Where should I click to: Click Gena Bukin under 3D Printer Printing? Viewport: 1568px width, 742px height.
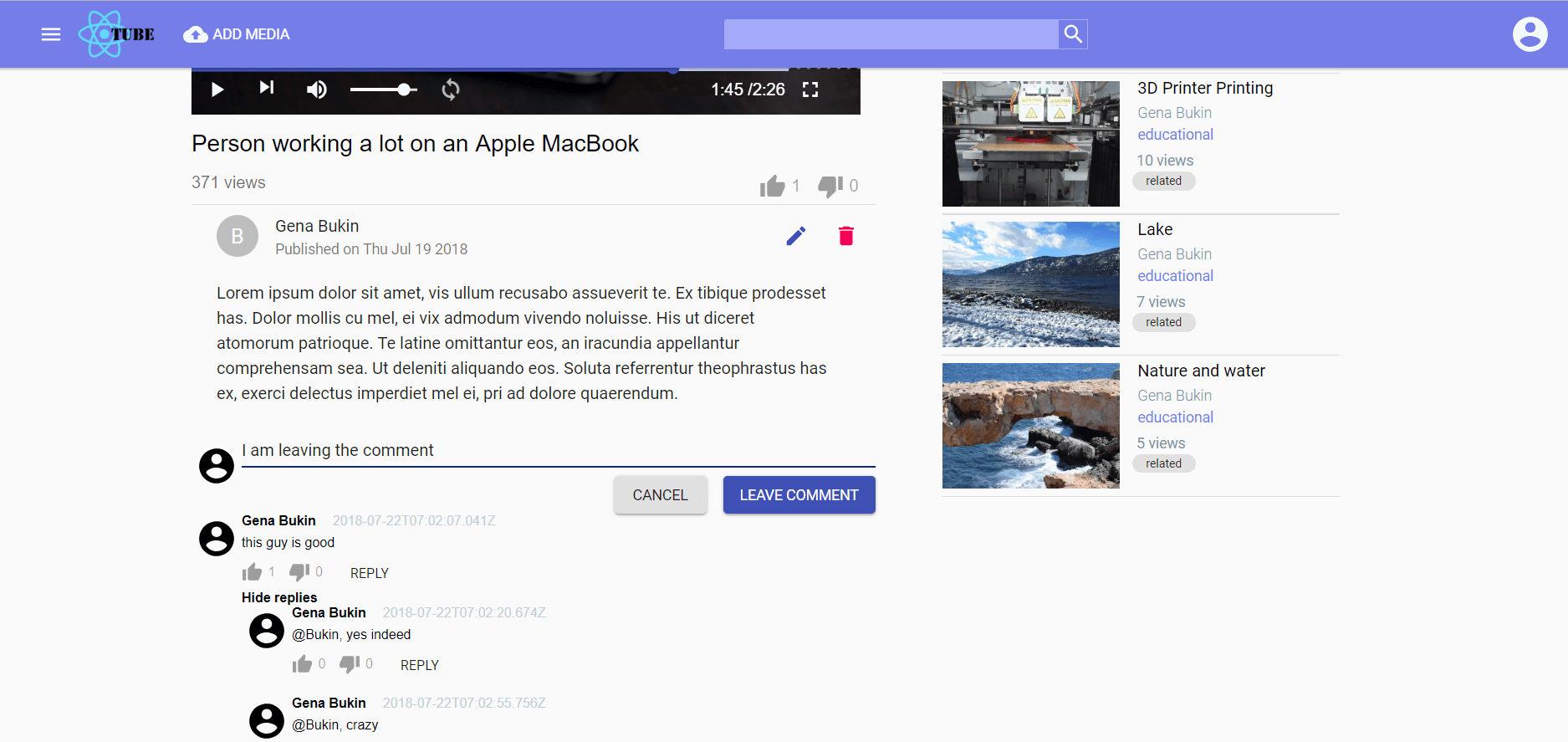coord(1174,112)
